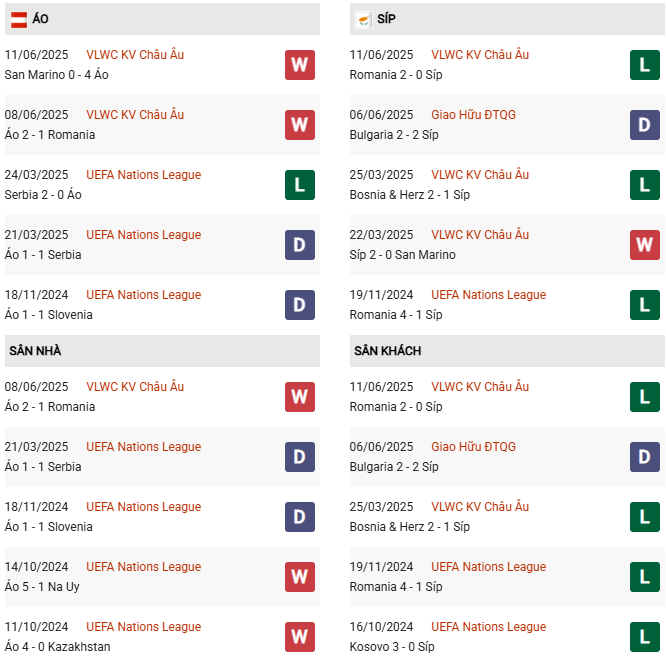Click W badge for Áo 4 - 0 Kazakhstan
The height and width of the screenshot is (660, 666).
[299, 637]
